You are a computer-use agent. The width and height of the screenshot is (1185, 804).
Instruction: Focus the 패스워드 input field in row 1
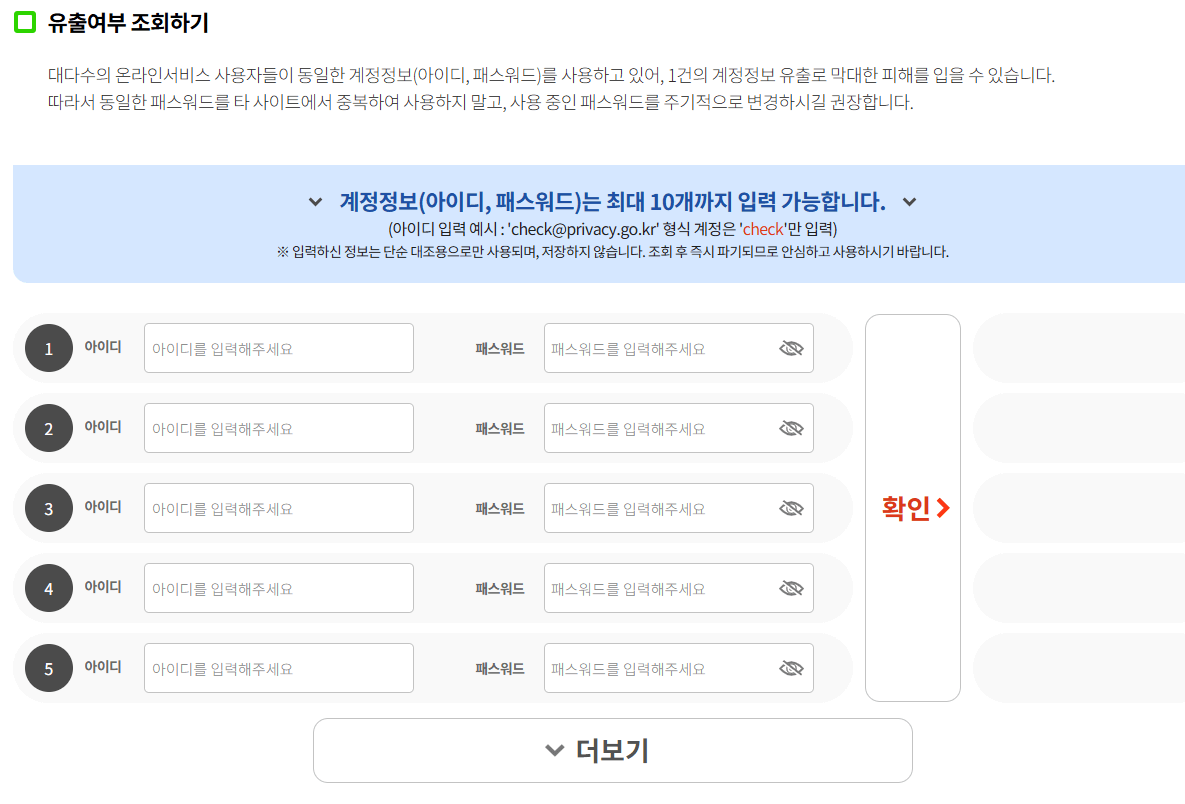pos(679,348)
